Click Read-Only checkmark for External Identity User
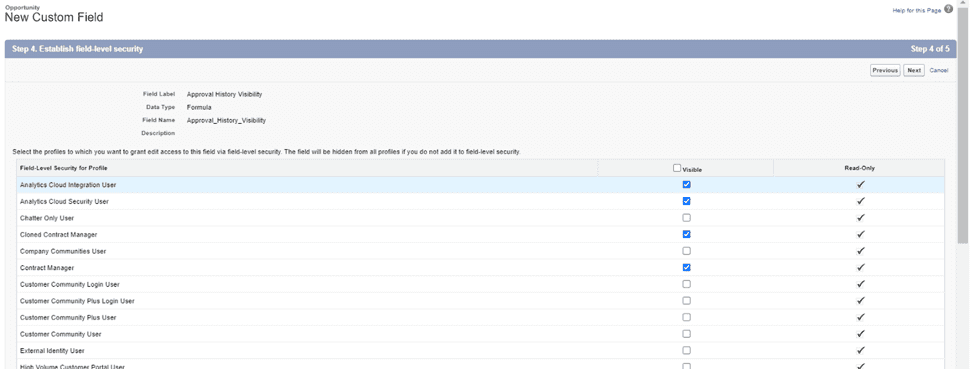Image resolution: width=975 pixels, height=369 pixels. (x=861, y=350)
